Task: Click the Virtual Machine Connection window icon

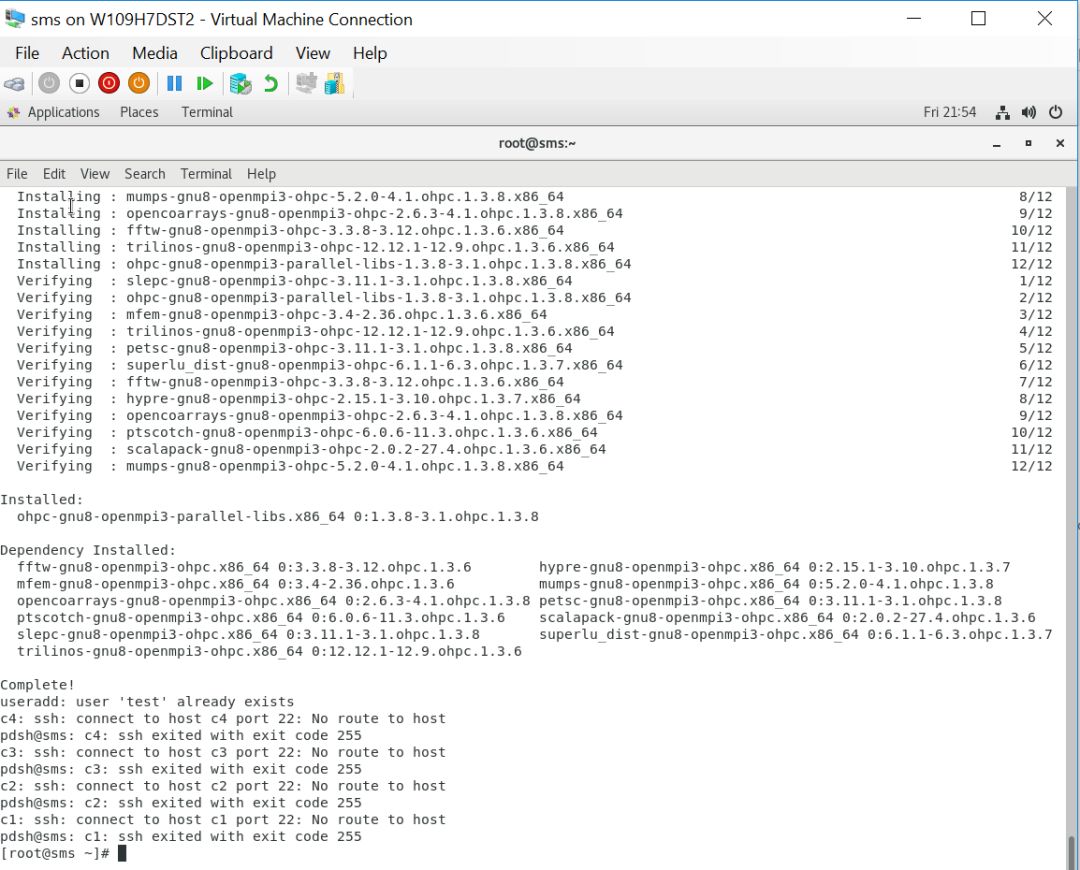Action: [x=14, y=19]
